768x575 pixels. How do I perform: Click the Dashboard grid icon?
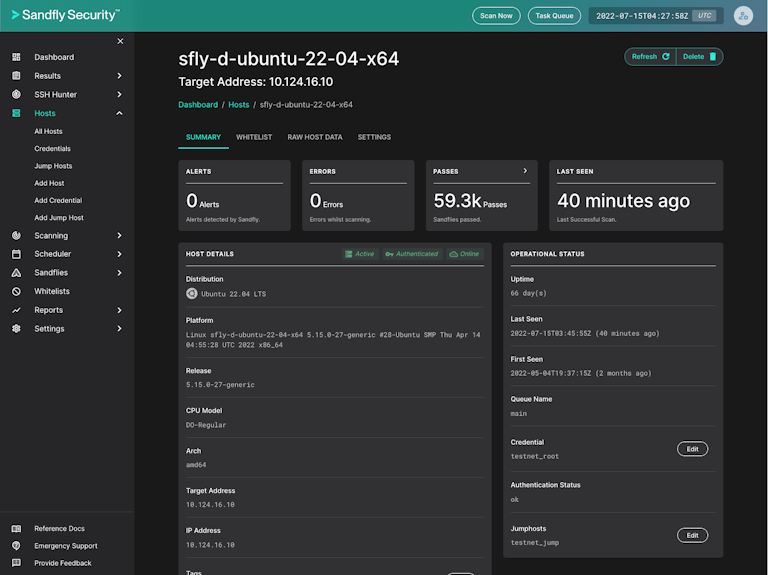click(16, 57)
